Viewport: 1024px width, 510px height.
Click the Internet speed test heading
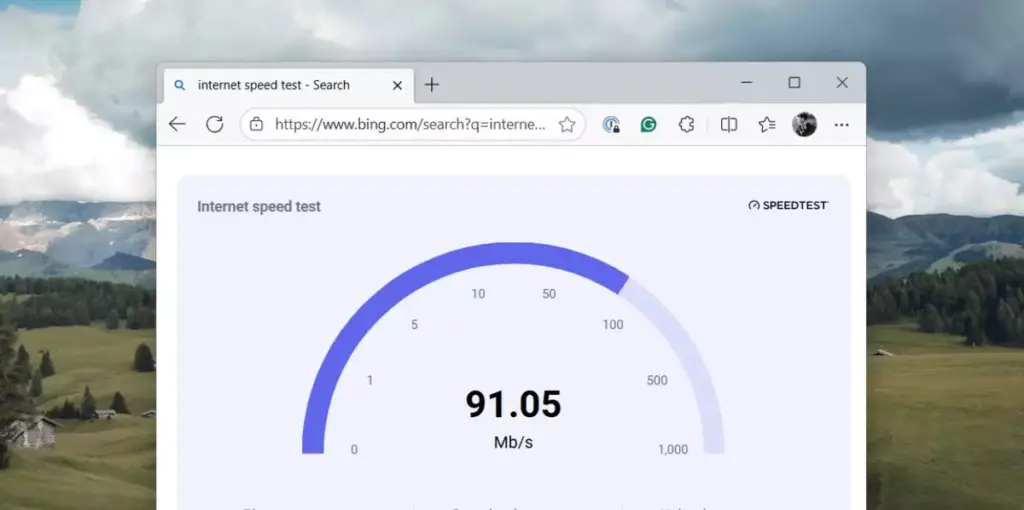click(259, 206)
